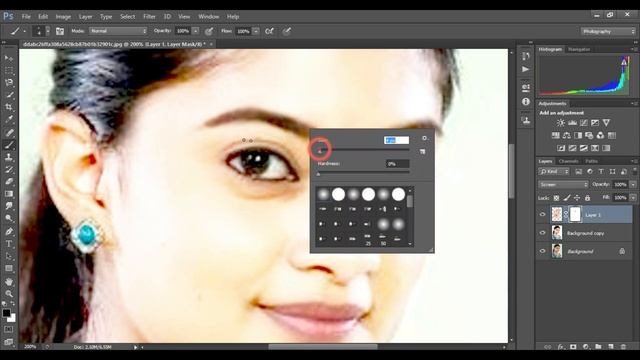The image size is (640, 360).
Task: Create new brush preset button
Action: pos(422,152)
